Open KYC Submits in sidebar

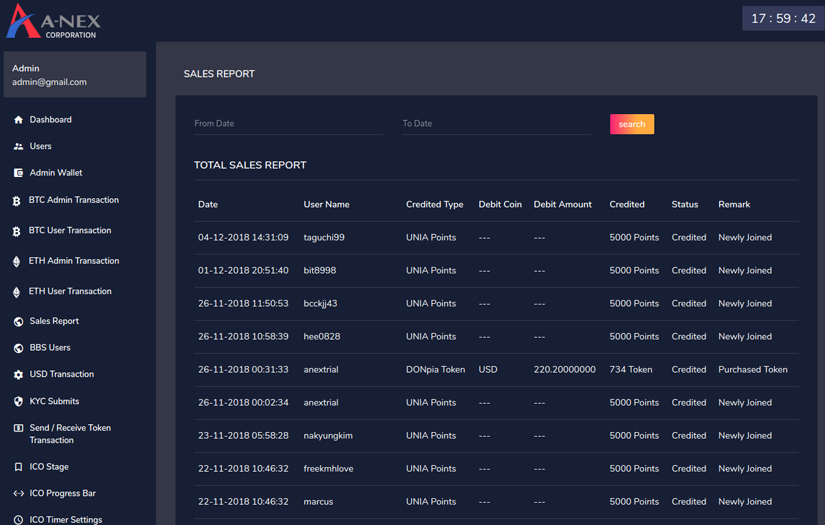54,401
